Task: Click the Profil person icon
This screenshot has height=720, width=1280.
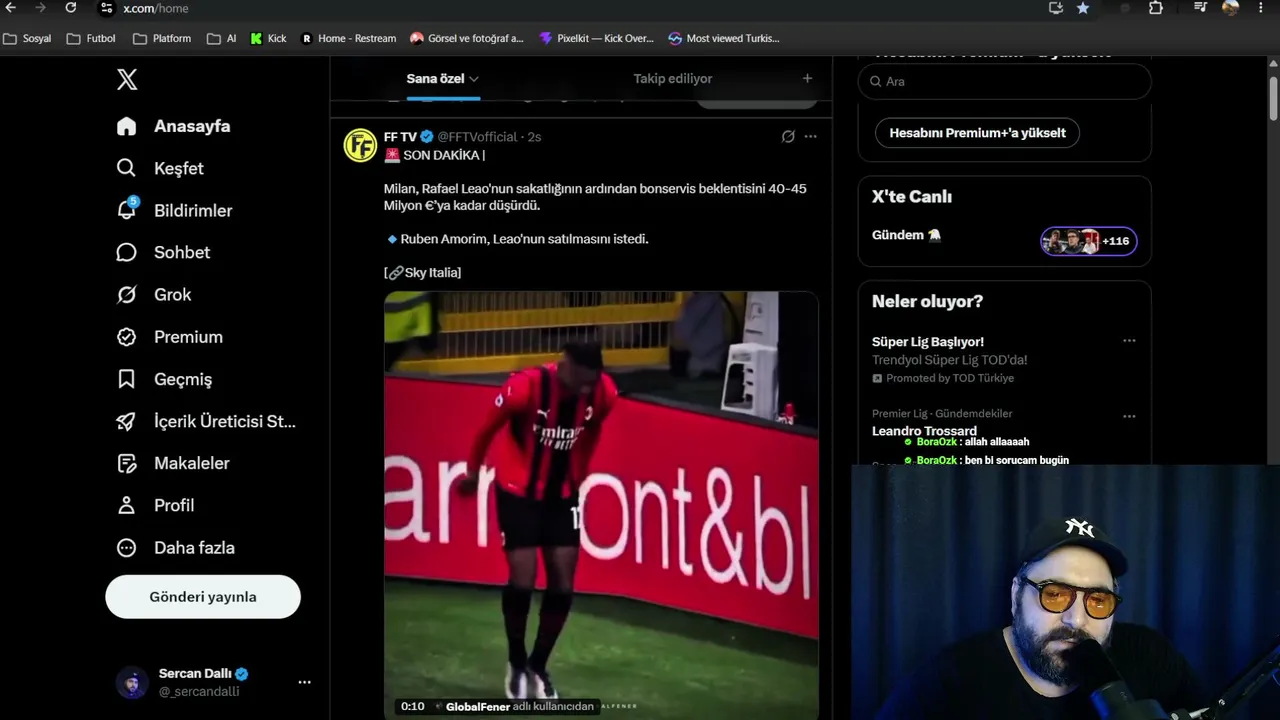Action: (126, 505)
